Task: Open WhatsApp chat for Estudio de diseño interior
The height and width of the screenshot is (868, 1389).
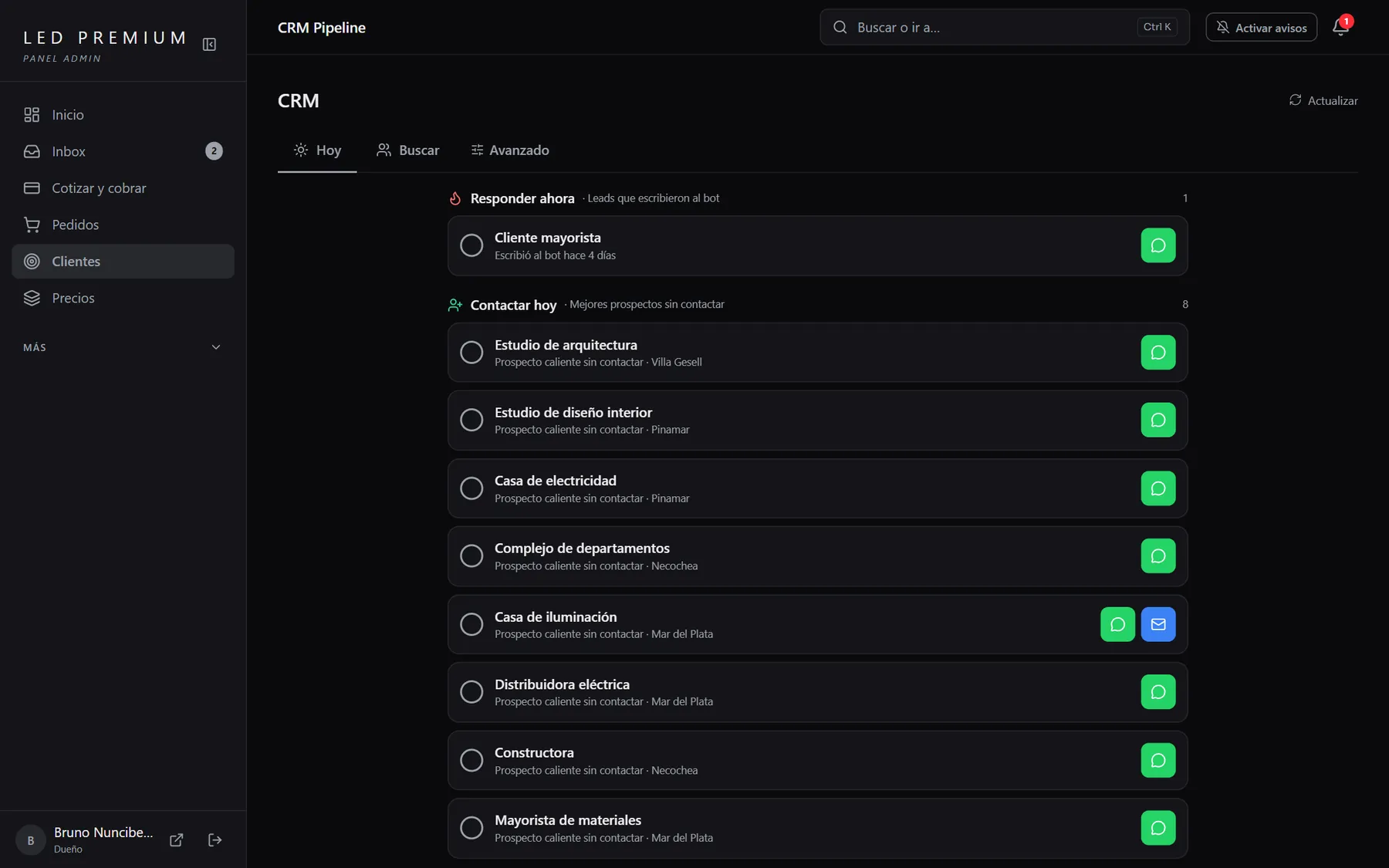Action: (x=1157, y=420)
